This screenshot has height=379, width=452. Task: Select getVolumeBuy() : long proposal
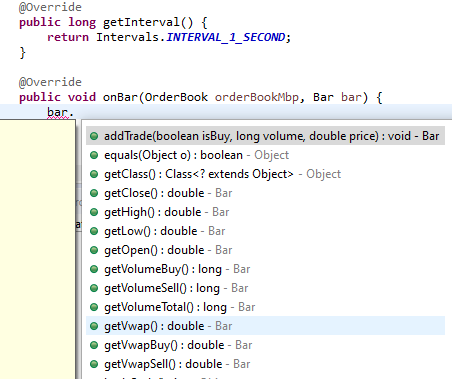pos(265,269)
